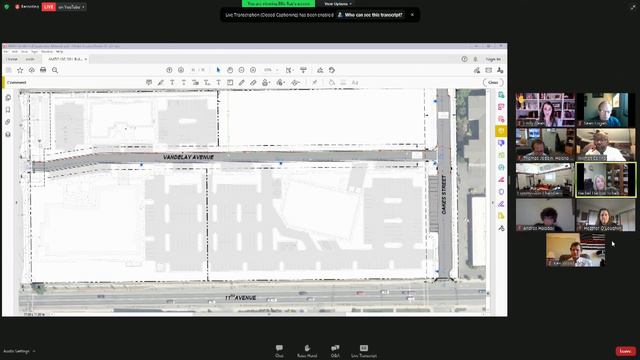Click the Zoom in plus icon
640x360 pixels.
point(253,70)
